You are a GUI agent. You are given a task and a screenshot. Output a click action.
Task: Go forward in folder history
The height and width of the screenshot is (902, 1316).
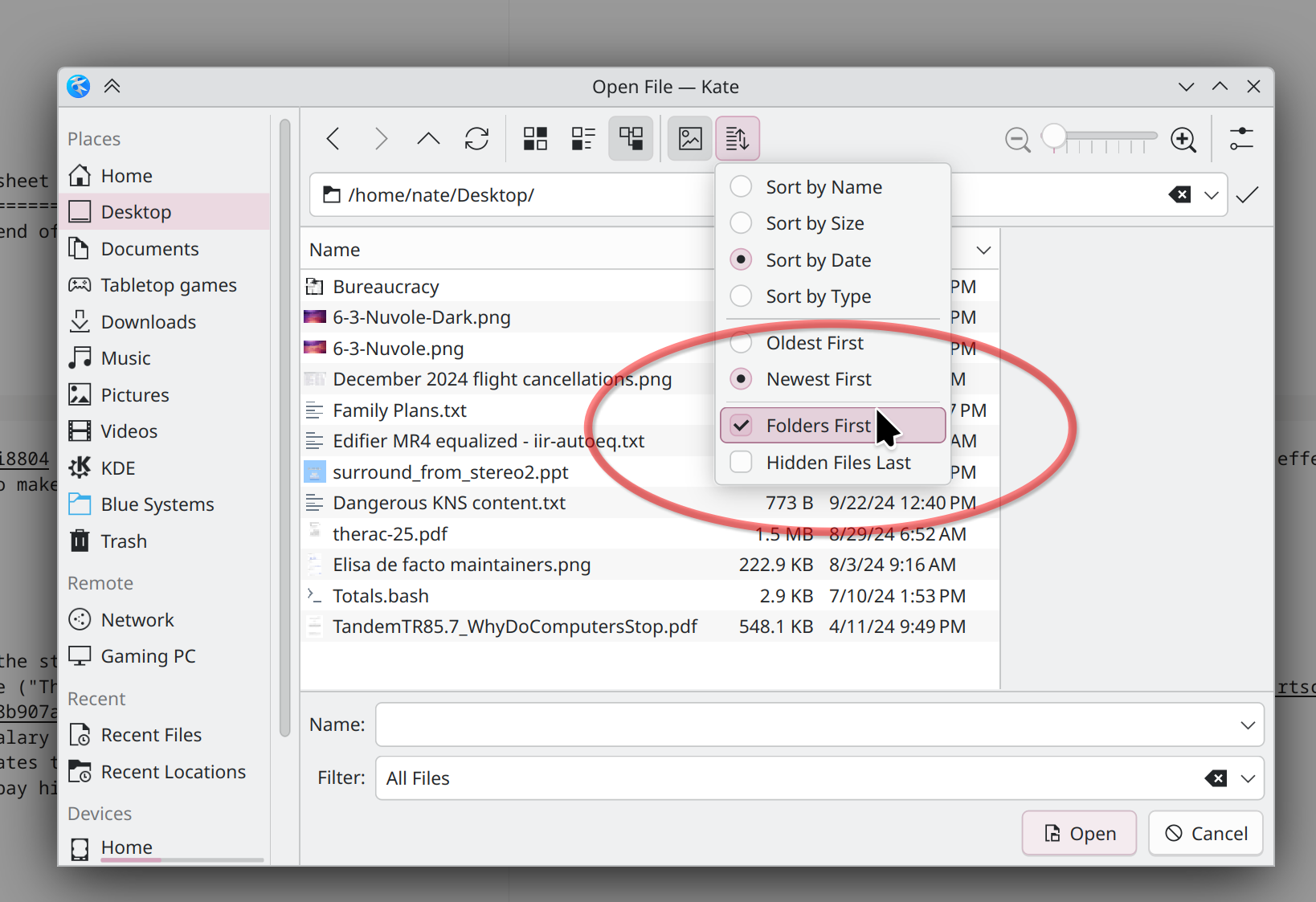coord(381,139)
